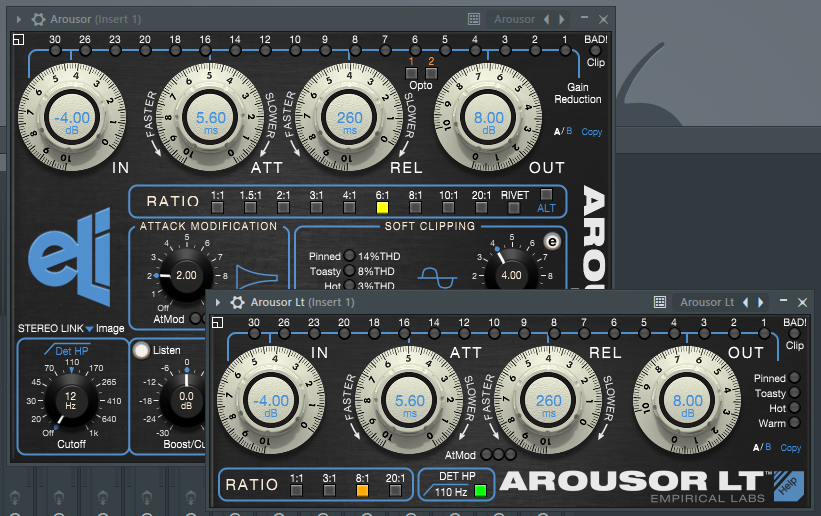821x516 pixels.
Task: Click the Arousor Lt IN knob
Action: point(271,401)
